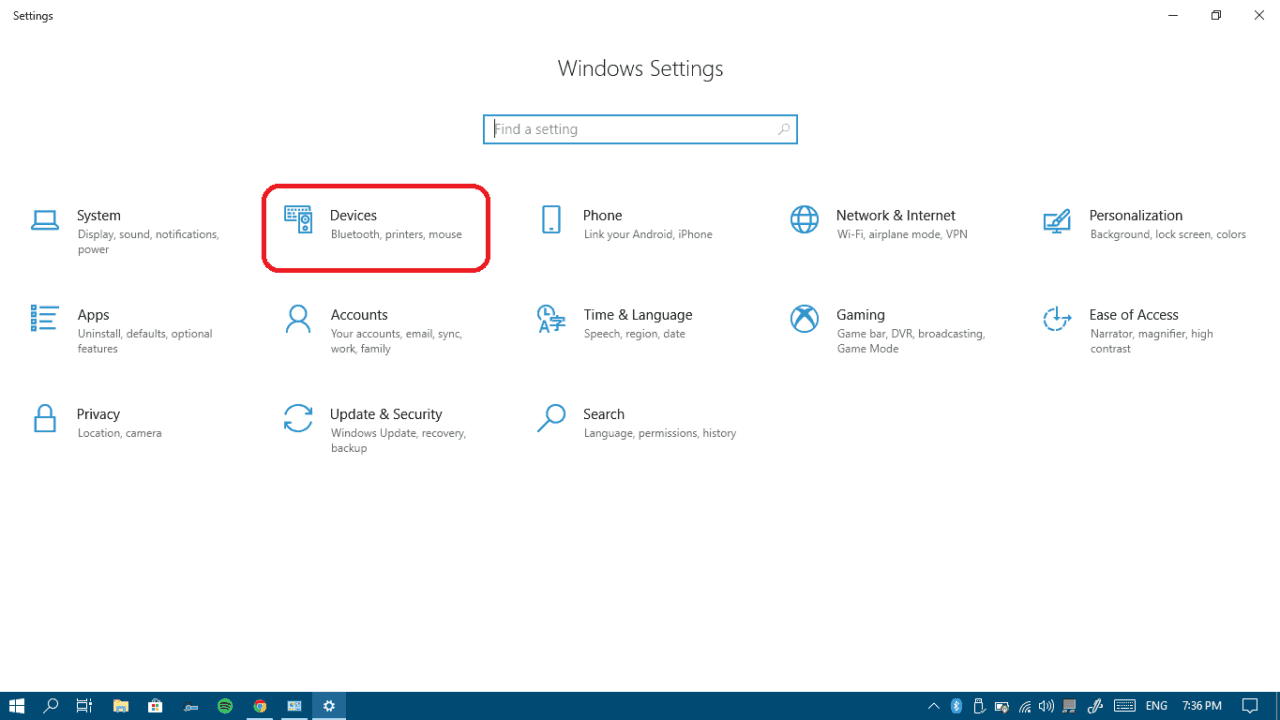Screen dimensions: 1280x720
Task: Expand the hidden system tray icons chevron
Action: click(933, 706)
